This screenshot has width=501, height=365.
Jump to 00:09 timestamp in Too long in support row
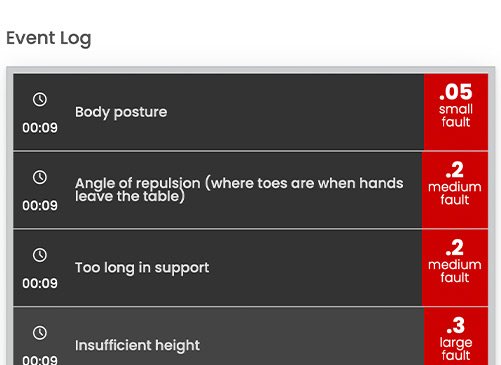pyautogui.click(x=40, y=283)
